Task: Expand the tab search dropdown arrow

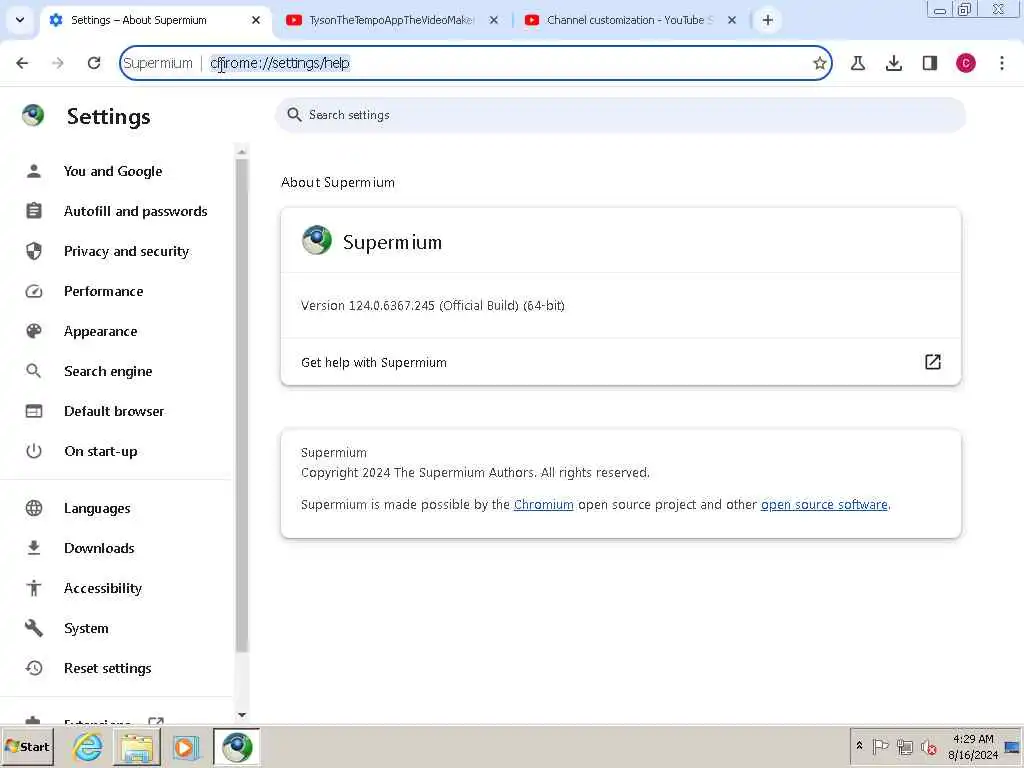Action: click(20, 20)
